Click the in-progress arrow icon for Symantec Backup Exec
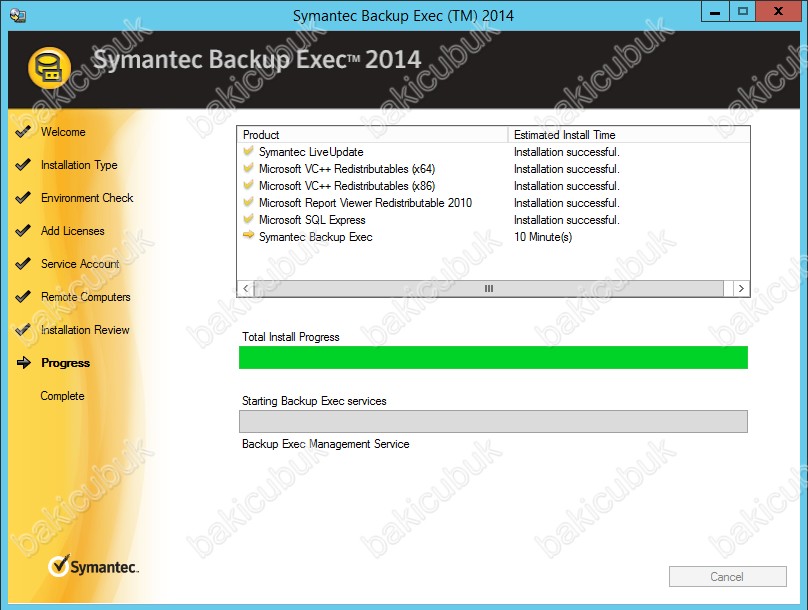The image size is (808, 610). coord(248,235)
